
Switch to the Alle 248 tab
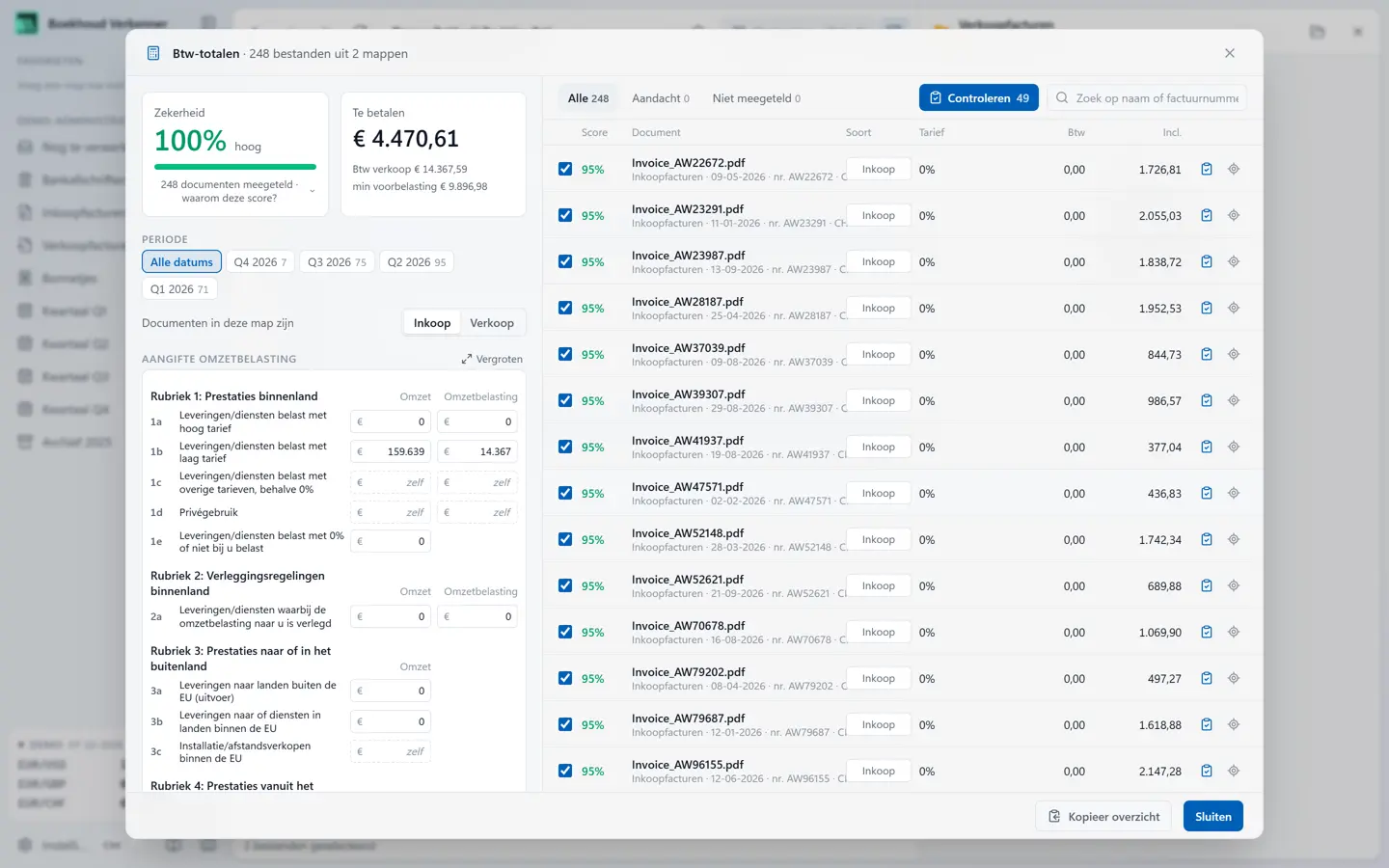coord(588,98)
